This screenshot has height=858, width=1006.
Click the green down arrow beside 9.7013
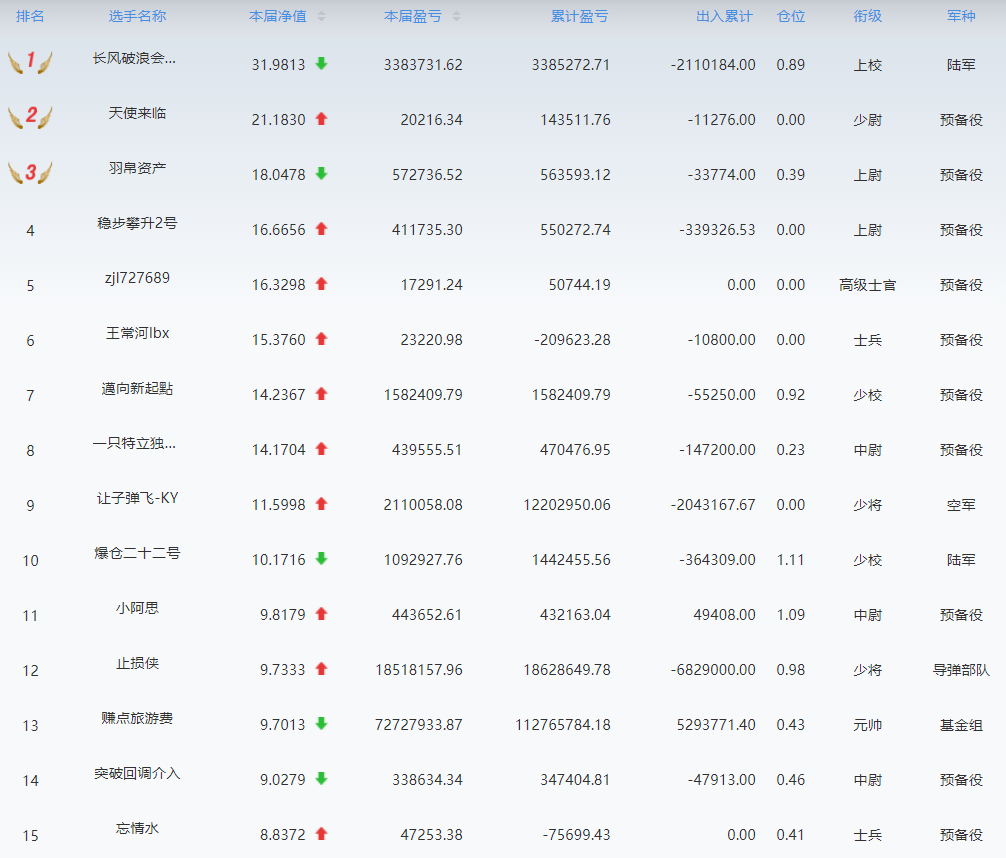click(321, 724)
